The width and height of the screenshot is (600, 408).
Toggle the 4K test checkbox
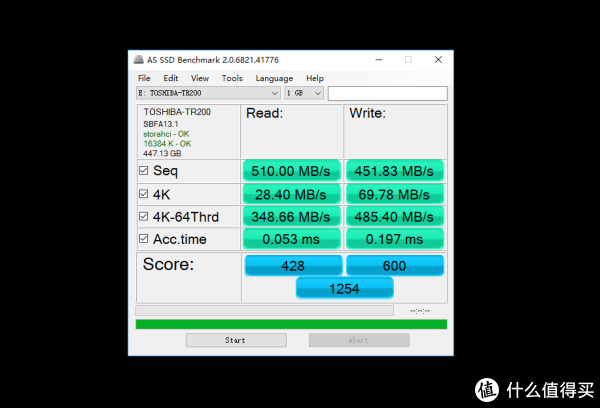click(143, 194)
